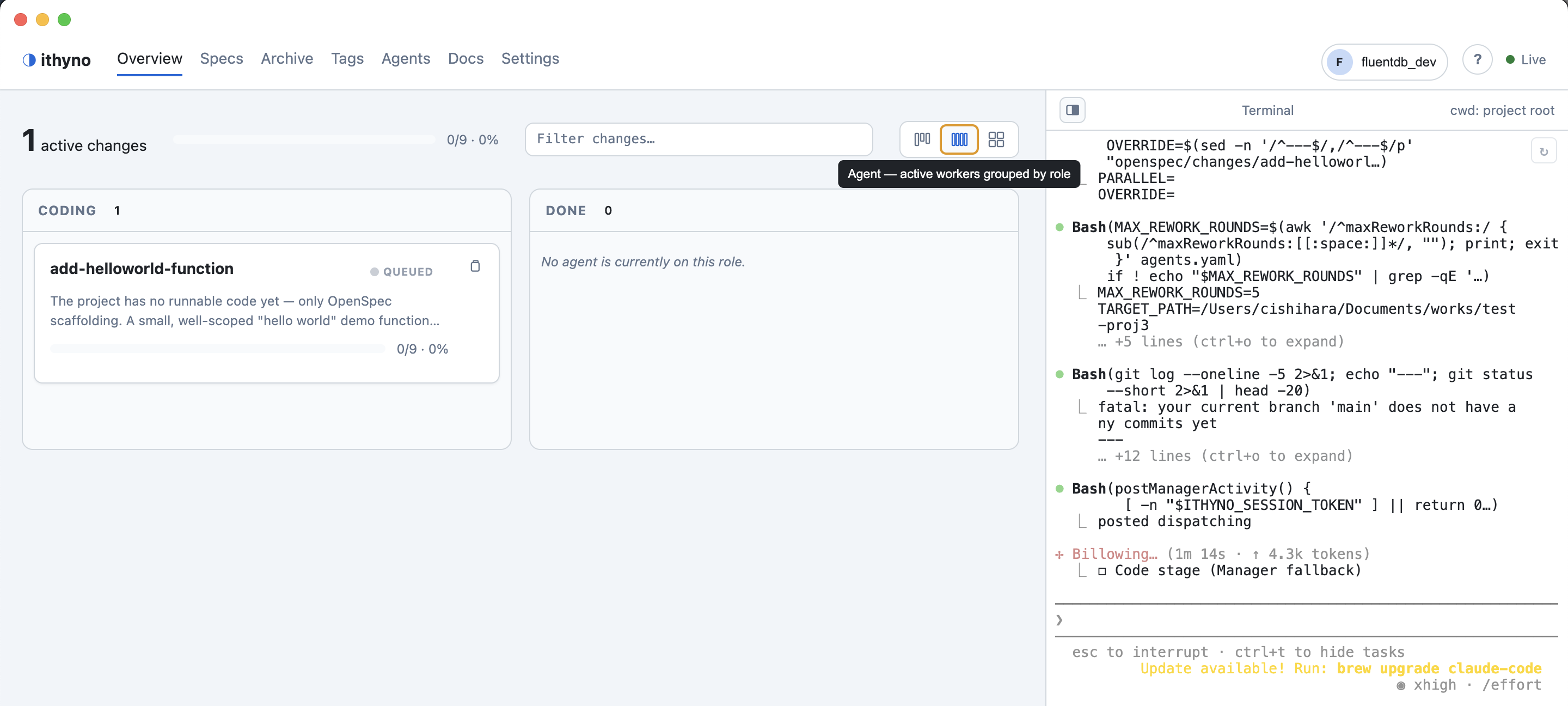Click the overall 0/9 progress bar

[x=304, y=139]
